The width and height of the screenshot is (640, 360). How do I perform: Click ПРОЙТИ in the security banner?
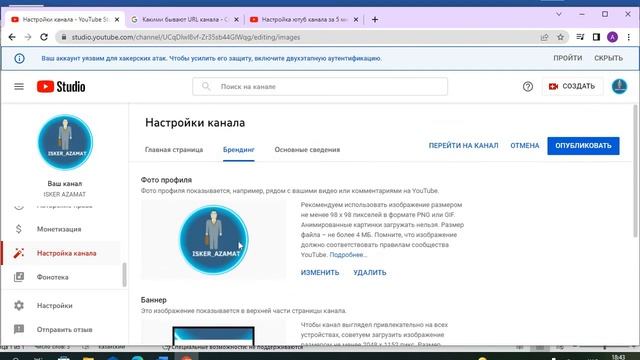(568, 58)
